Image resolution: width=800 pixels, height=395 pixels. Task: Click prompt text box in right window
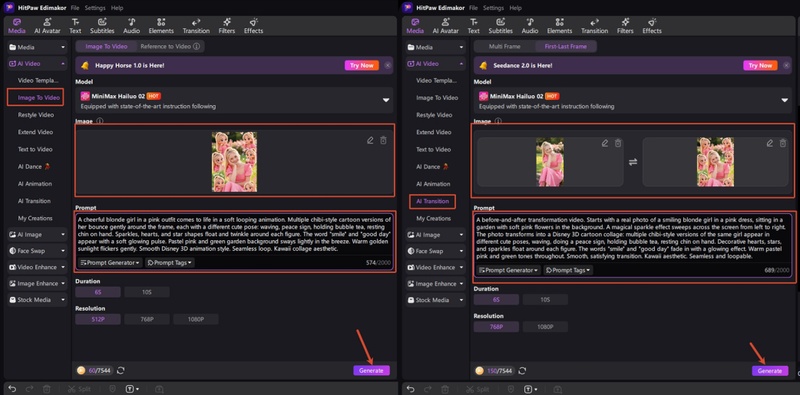633,238
